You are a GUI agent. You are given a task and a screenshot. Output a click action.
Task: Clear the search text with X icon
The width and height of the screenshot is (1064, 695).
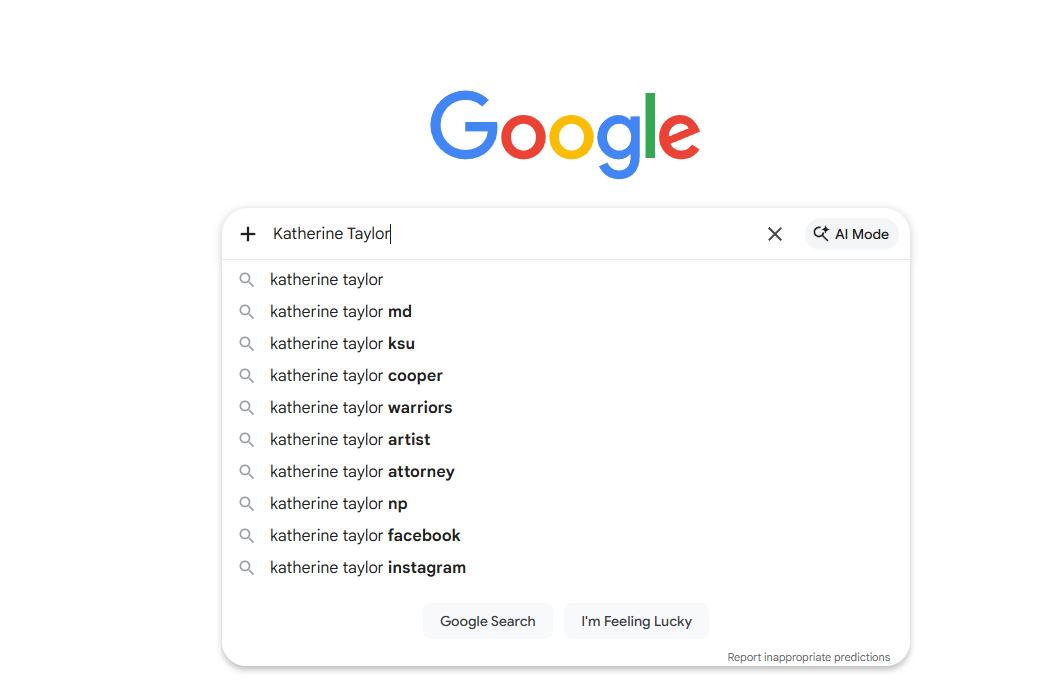(x=775, y=234)
